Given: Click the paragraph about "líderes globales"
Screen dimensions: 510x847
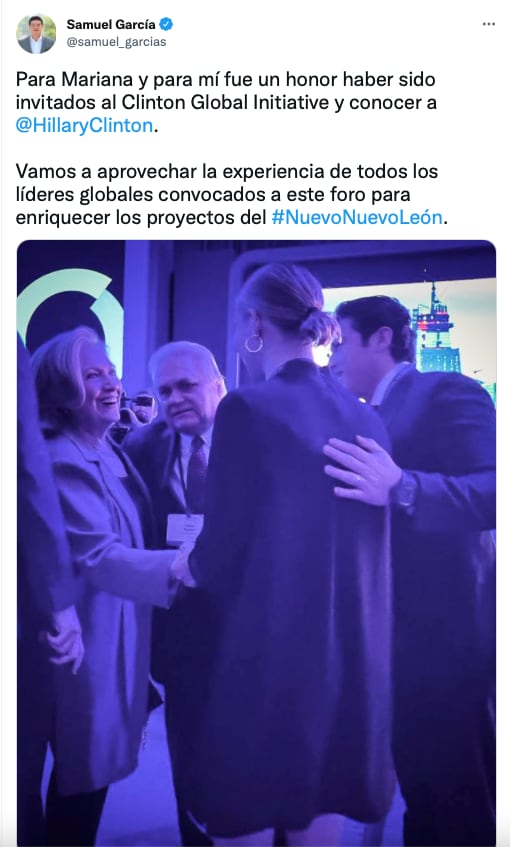Looking at the screenshot, I should click(232, 194).
